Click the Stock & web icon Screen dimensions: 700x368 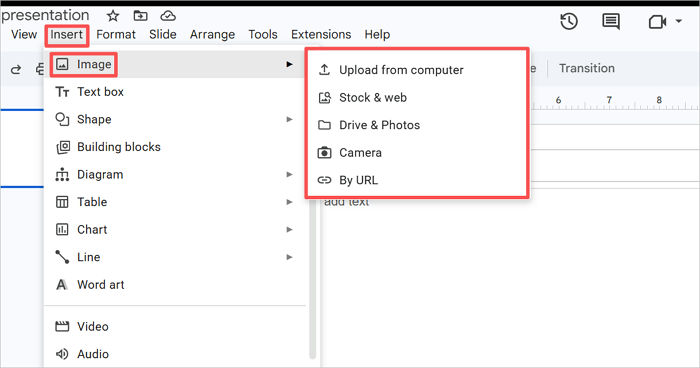pos(325,97)
